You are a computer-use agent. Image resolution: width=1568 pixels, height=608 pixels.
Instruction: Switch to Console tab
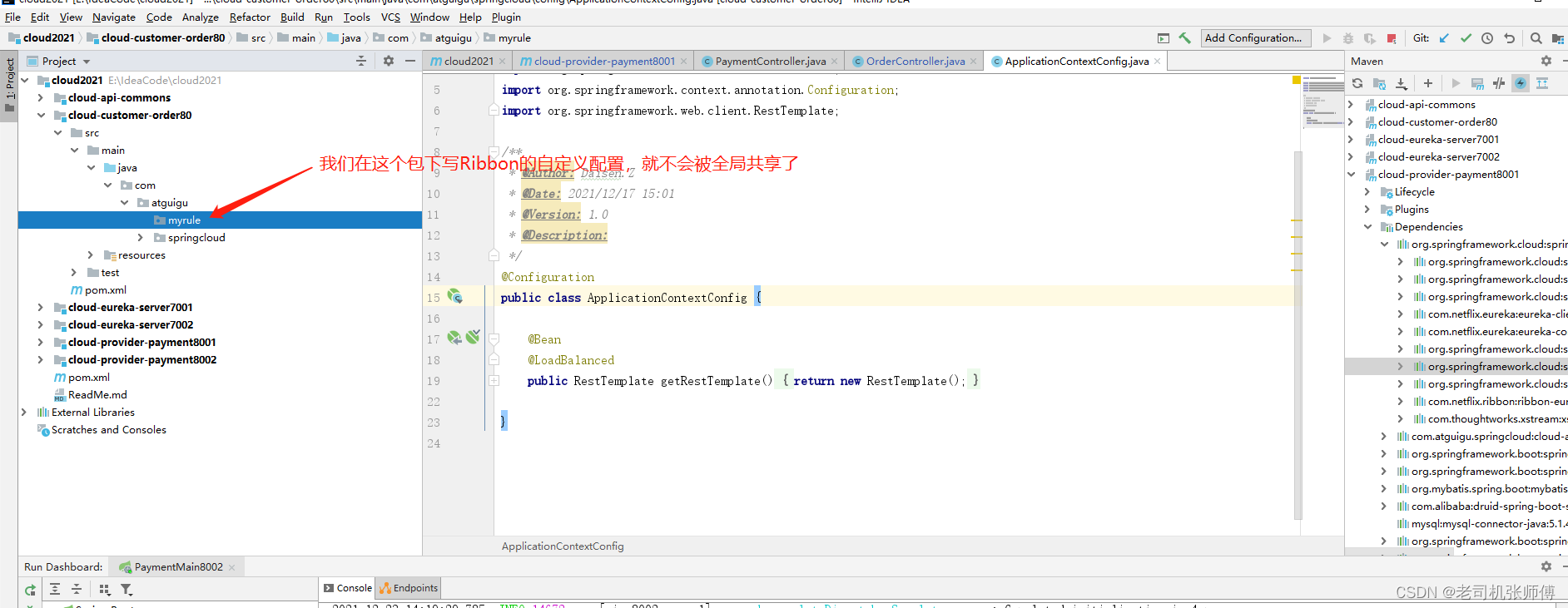pyautogui.click(x=348, y=588)
